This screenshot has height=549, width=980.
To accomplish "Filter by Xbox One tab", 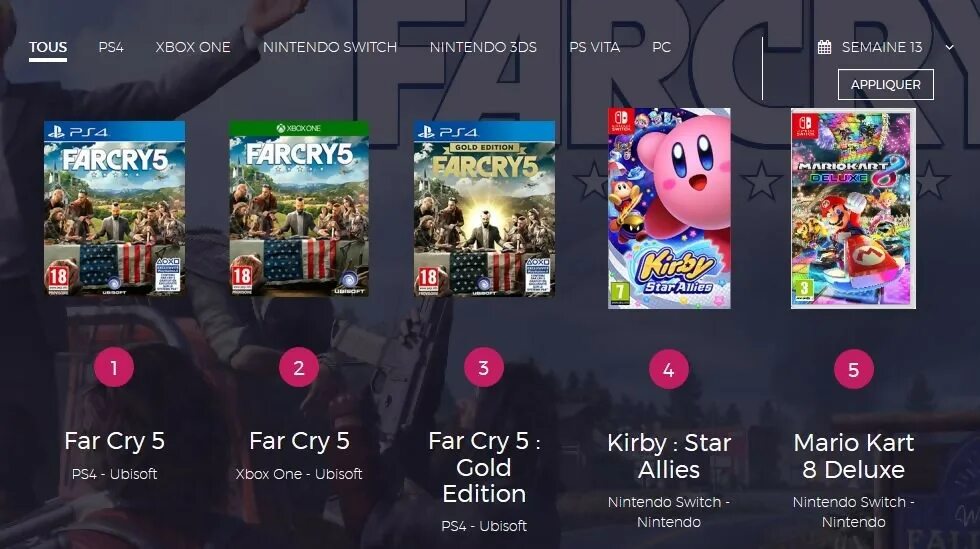I will (x=193, y=47).
